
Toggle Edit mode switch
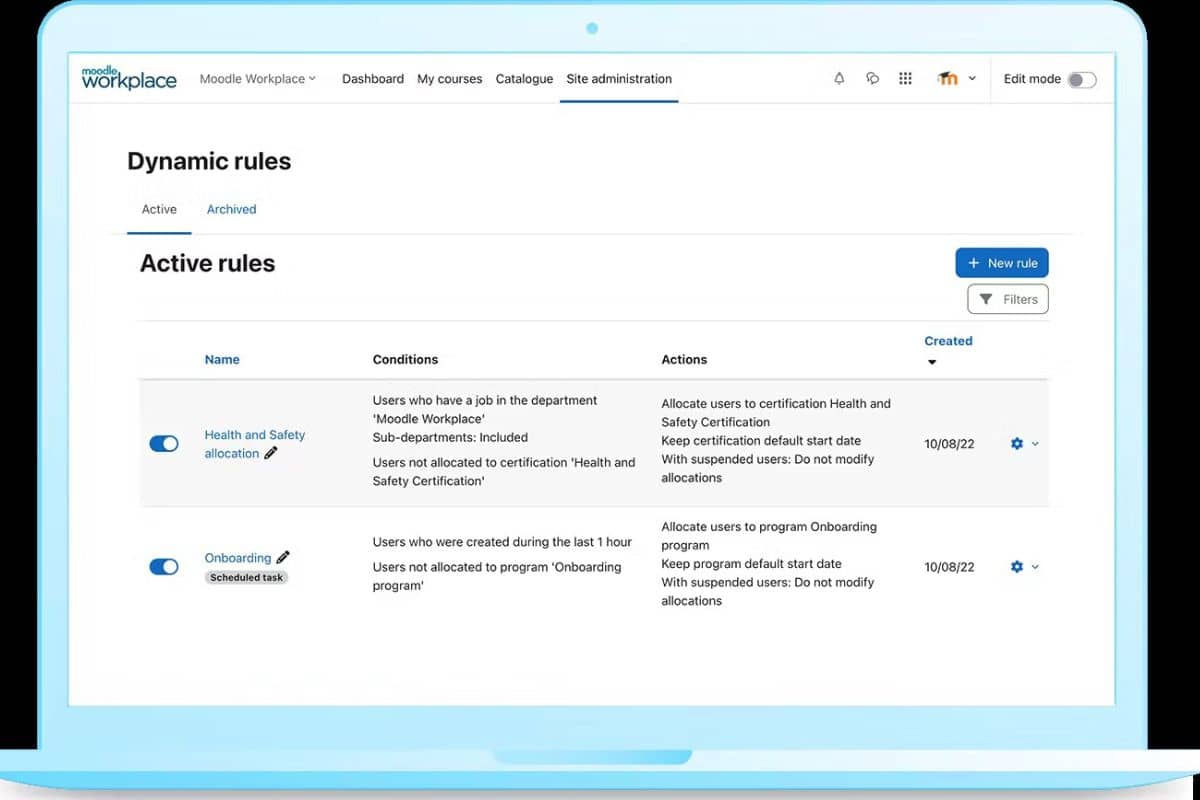(1082, 80)
